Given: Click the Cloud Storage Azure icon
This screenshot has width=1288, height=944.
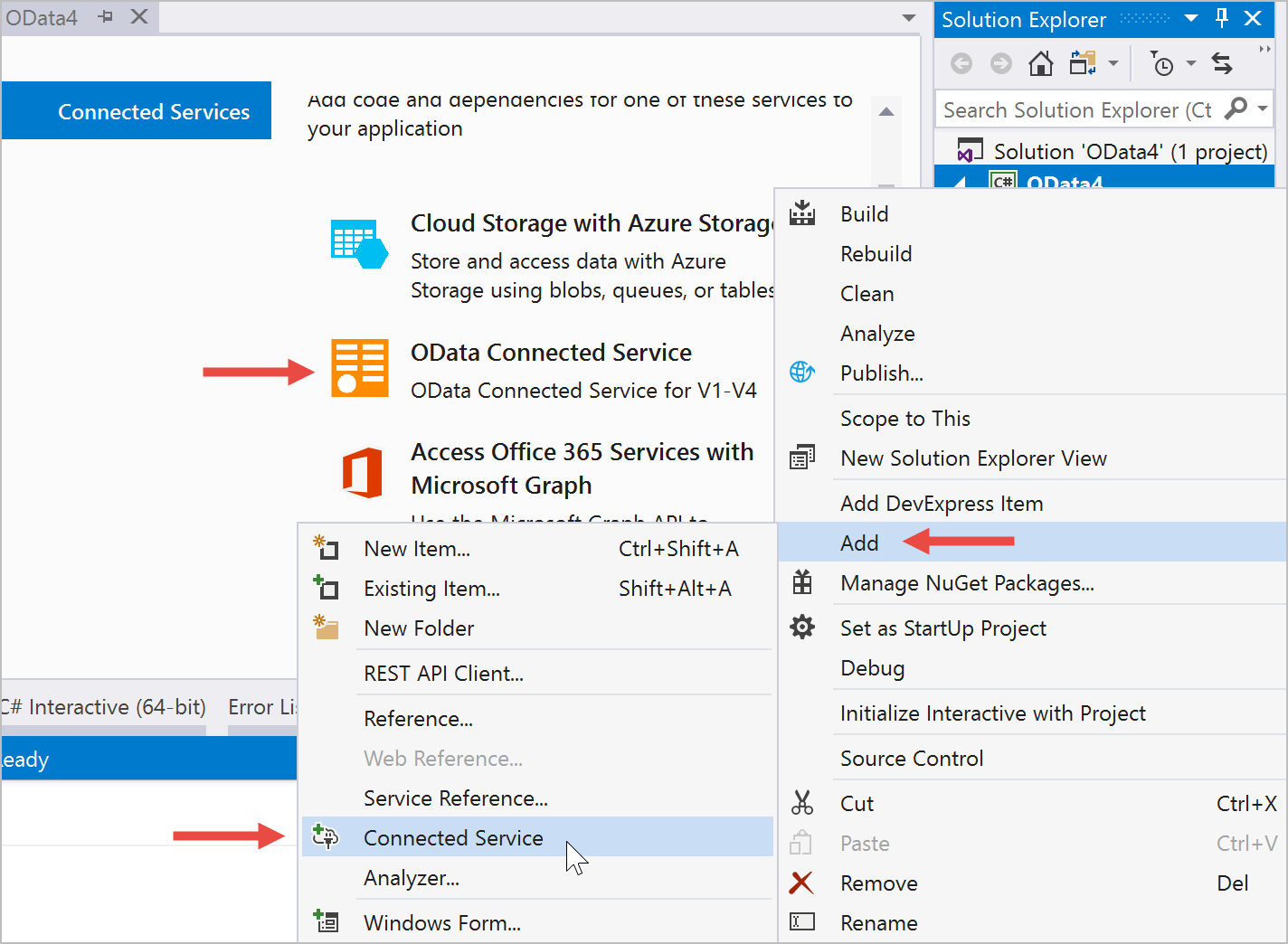Looking at the screenshot, I should coord(359,244).
